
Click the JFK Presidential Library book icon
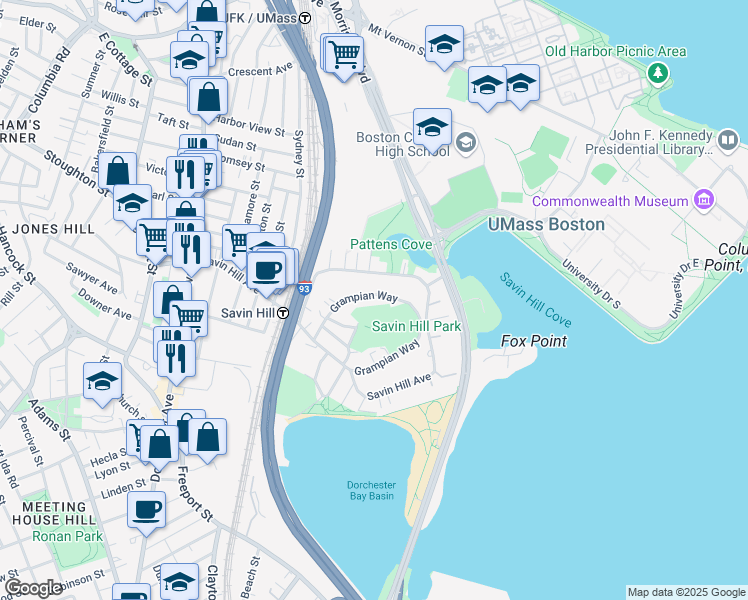(x=727, y=141)
